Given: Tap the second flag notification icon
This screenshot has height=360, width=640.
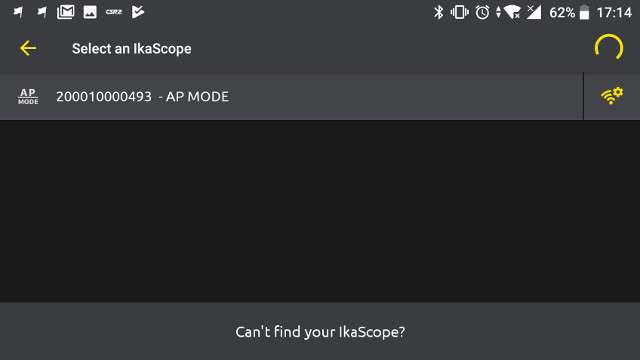Looking at the screenshot, I should click(x=42, y=12).
